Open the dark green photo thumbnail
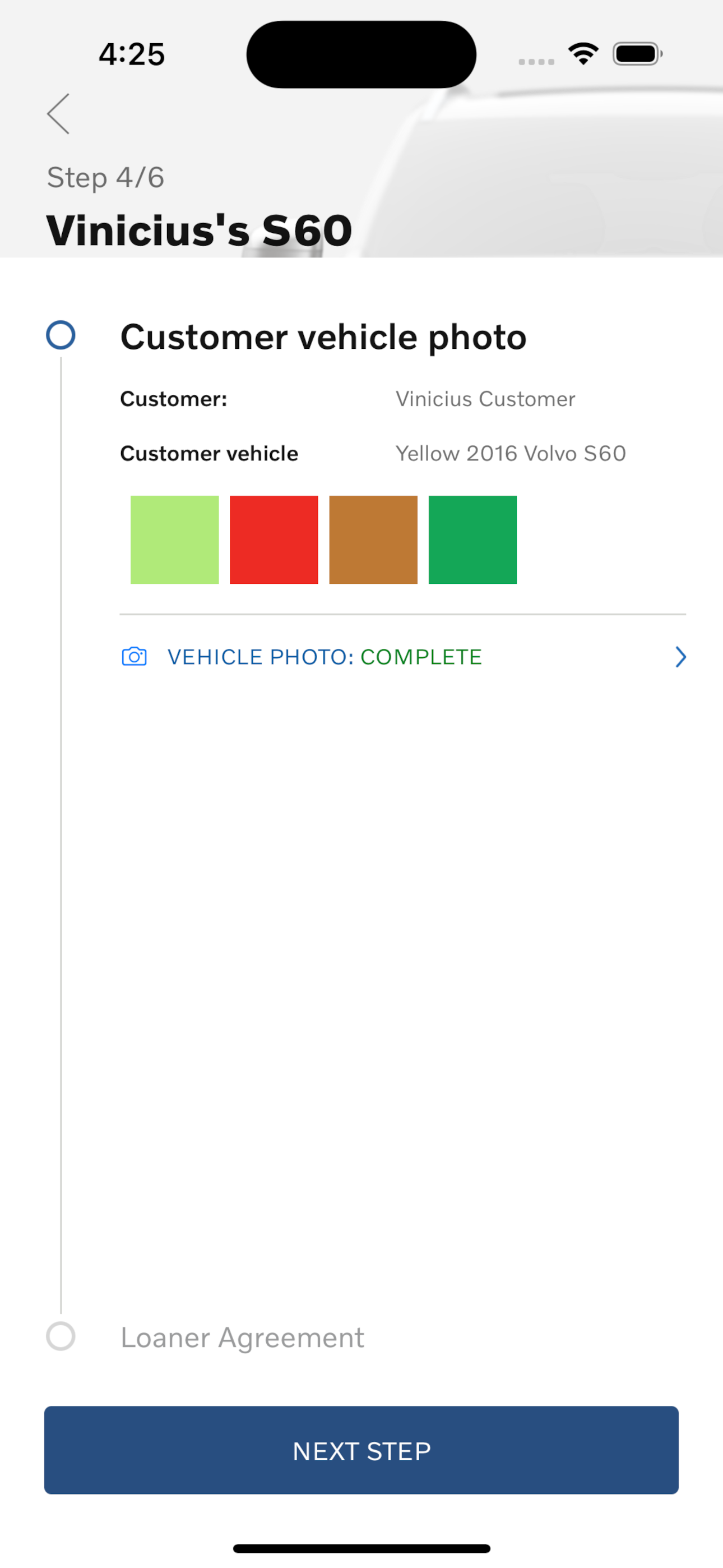Screen dimensions: 723x1568 click(472, 540)
